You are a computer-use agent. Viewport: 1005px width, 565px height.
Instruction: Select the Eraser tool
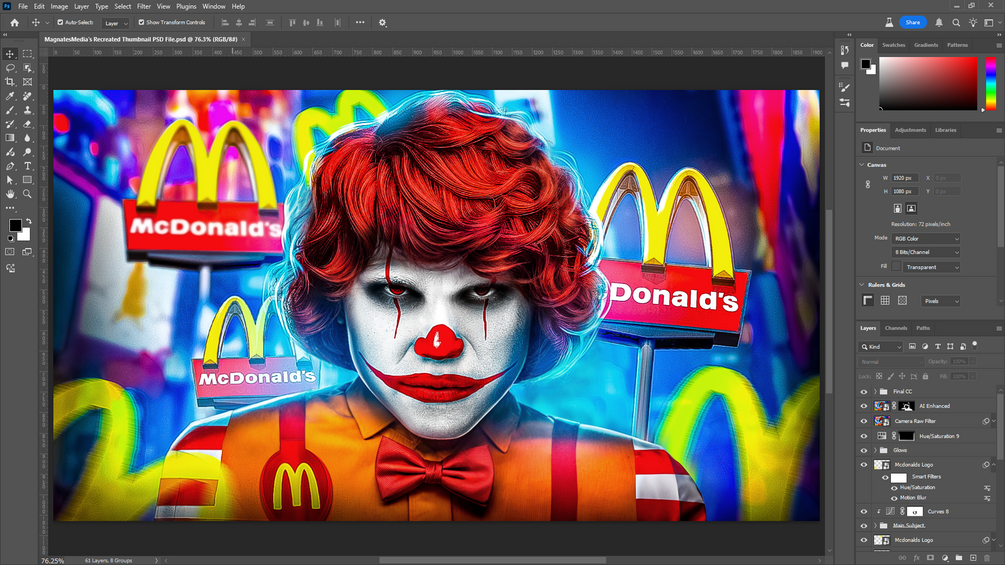coord(28,124)
